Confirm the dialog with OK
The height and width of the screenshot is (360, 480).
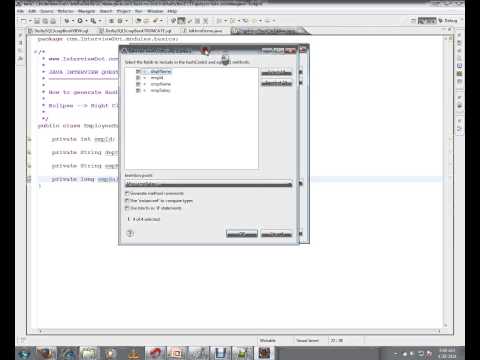click(242, 234)
